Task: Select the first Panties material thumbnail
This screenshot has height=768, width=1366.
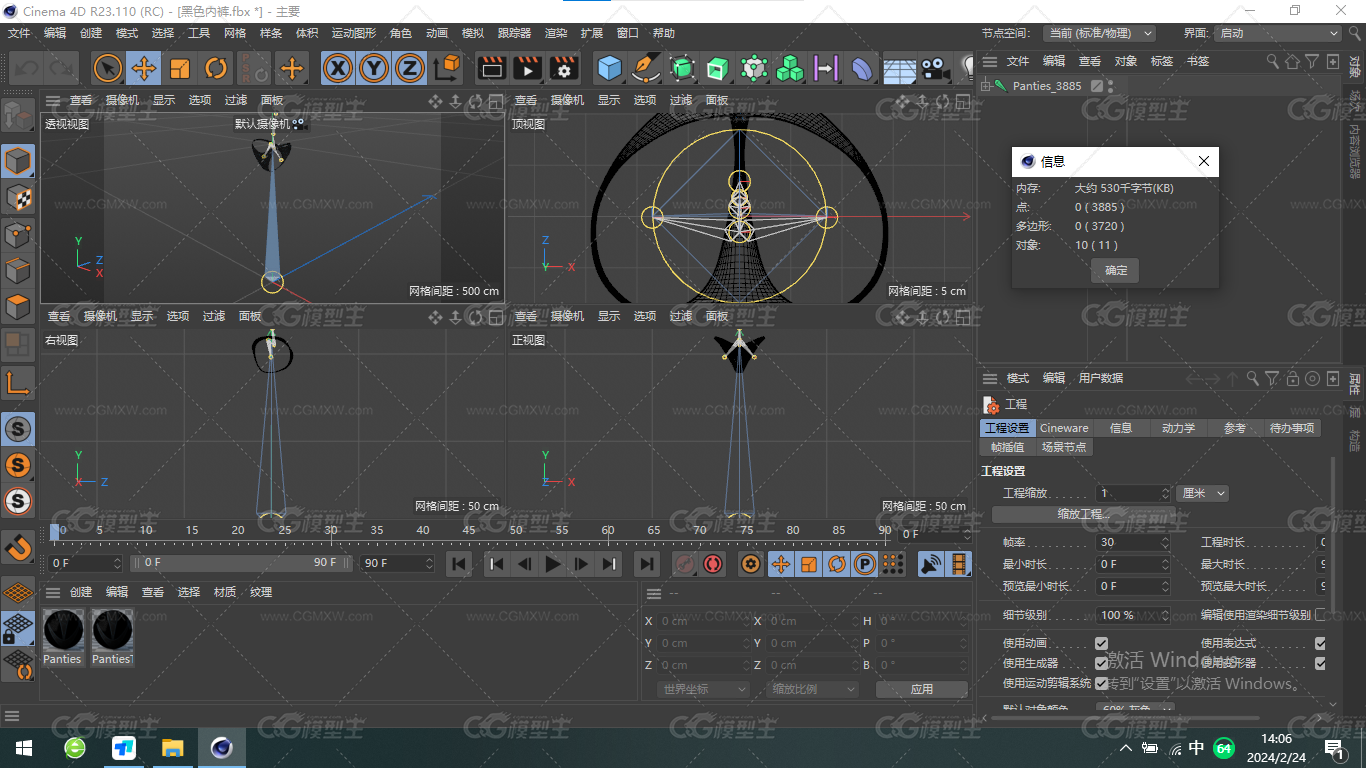Action: (x=63, y=637)
